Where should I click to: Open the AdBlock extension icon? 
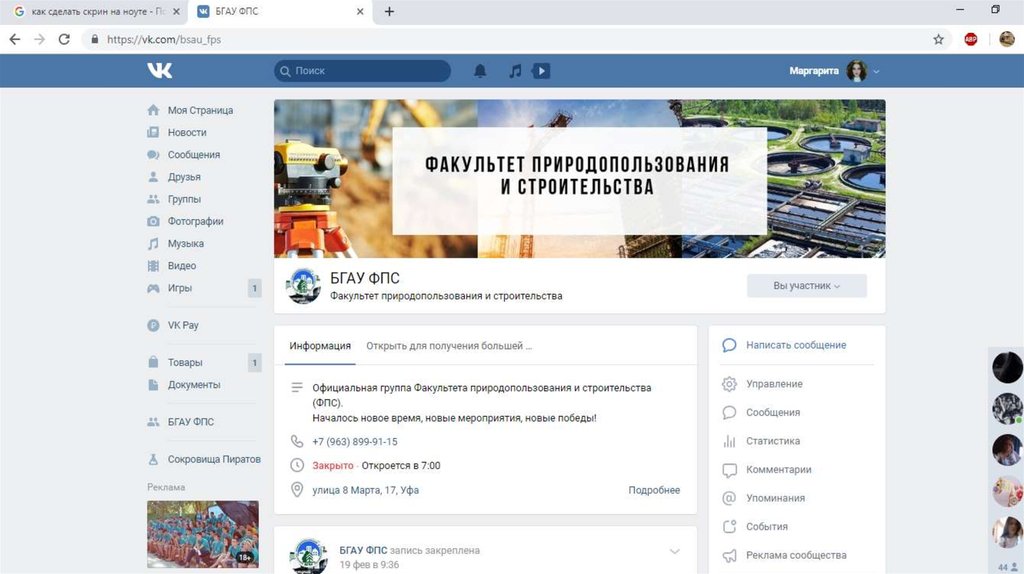[x=970, y=40]
